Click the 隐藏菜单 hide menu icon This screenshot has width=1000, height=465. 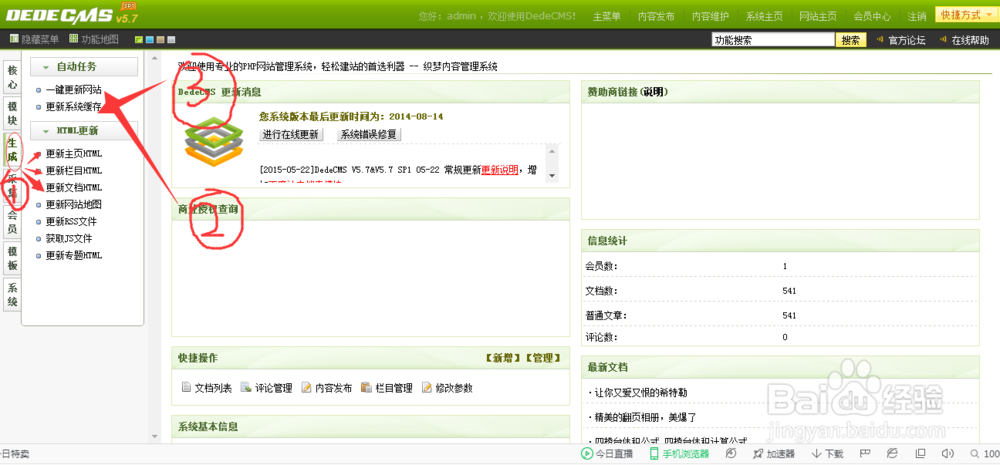click(14, 40)
